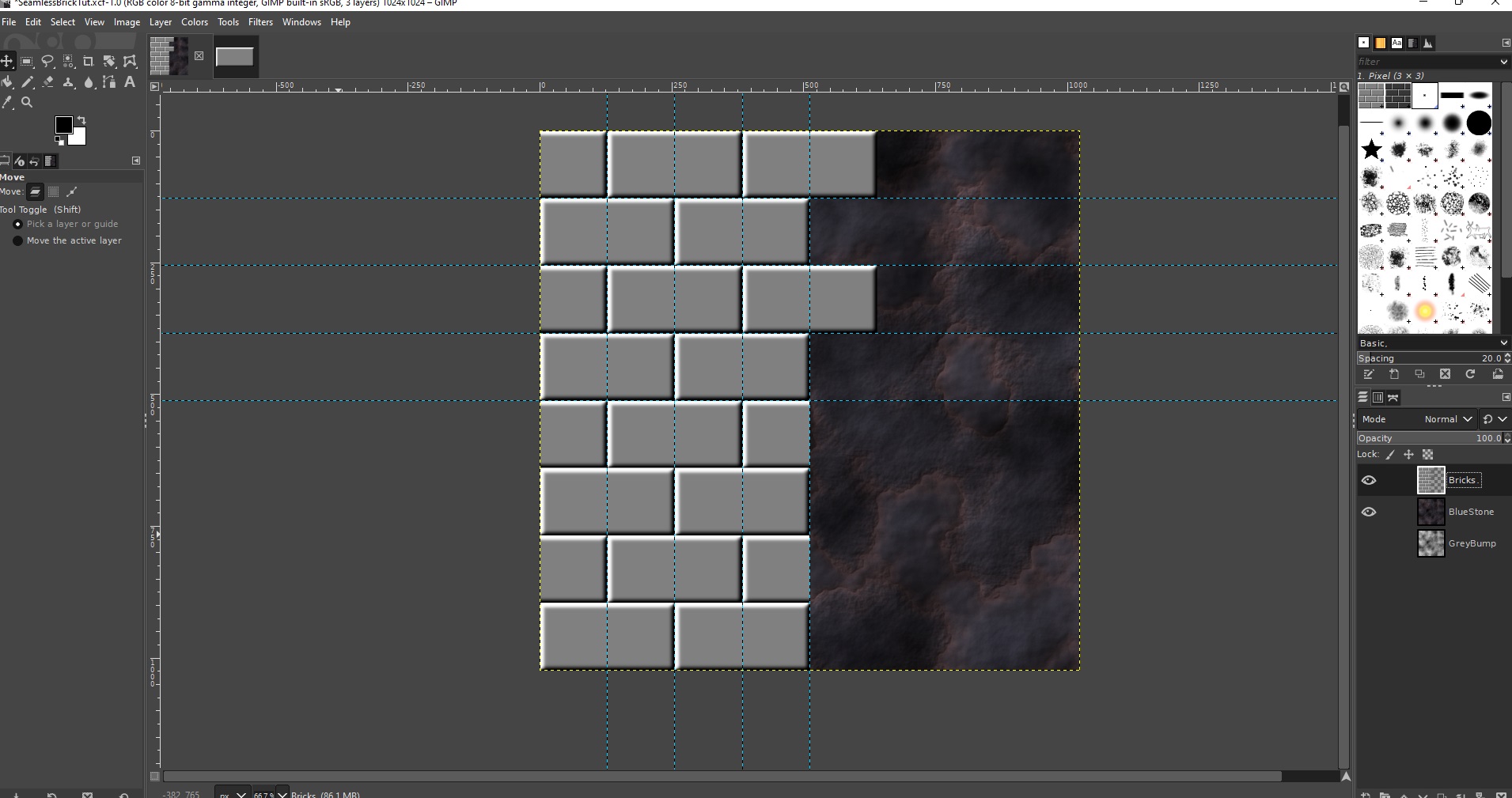
Task: Refresh the brushes list
Action: click(1470, 374)
